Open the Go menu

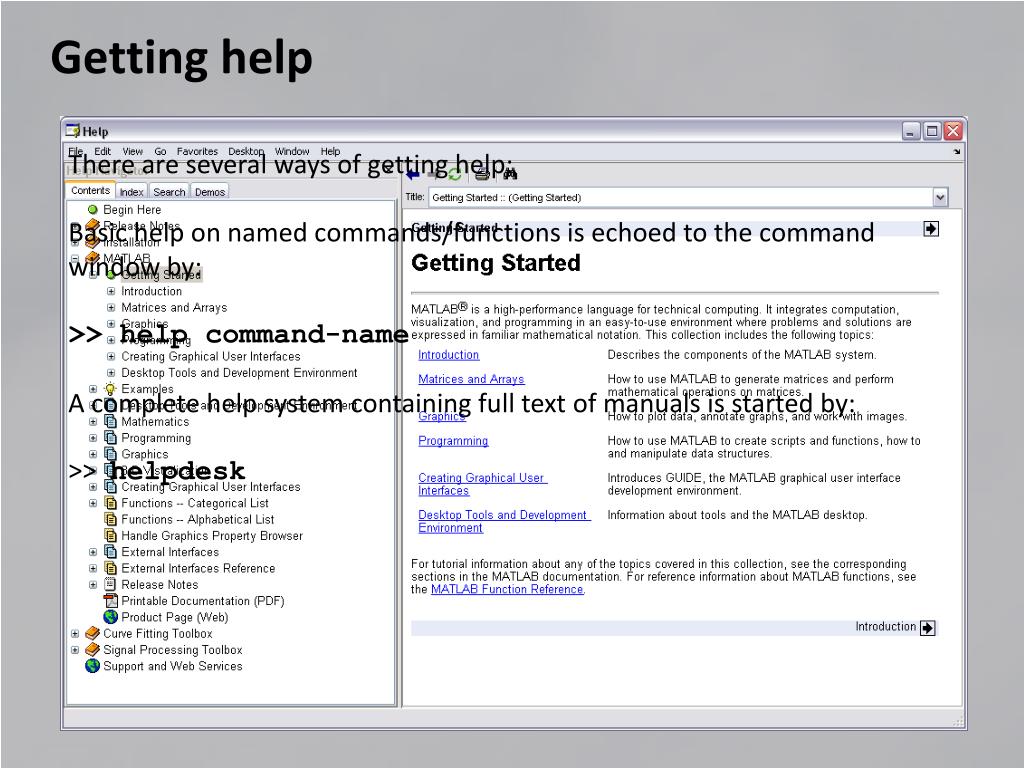pyautogui.click(x=161, y=152)
